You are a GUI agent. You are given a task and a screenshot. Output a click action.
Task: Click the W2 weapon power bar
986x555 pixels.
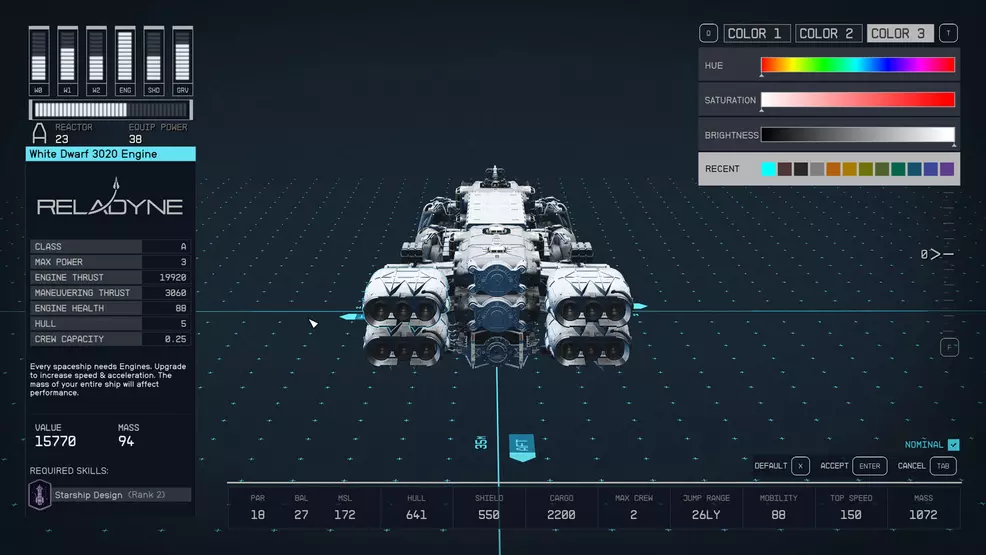pos(96,61)
